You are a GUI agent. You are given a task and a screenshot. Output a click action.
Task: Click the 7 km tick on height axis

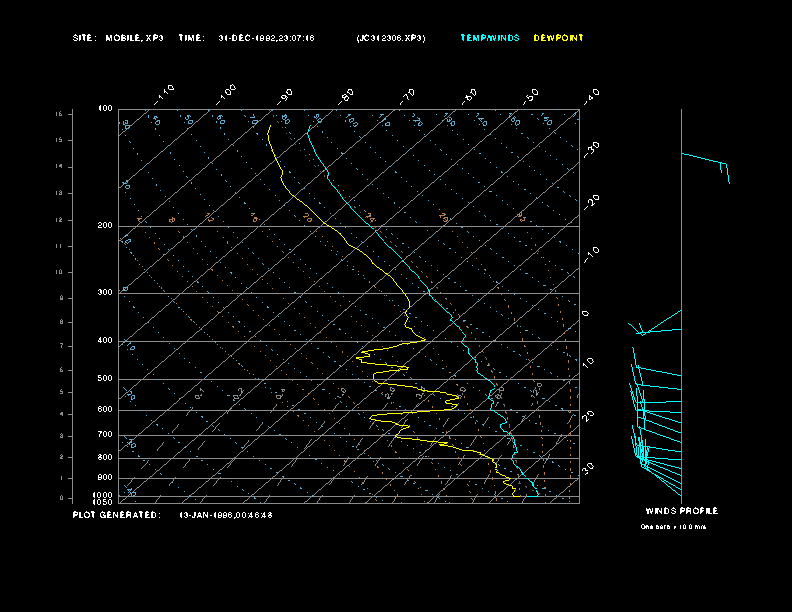[61, 346]
